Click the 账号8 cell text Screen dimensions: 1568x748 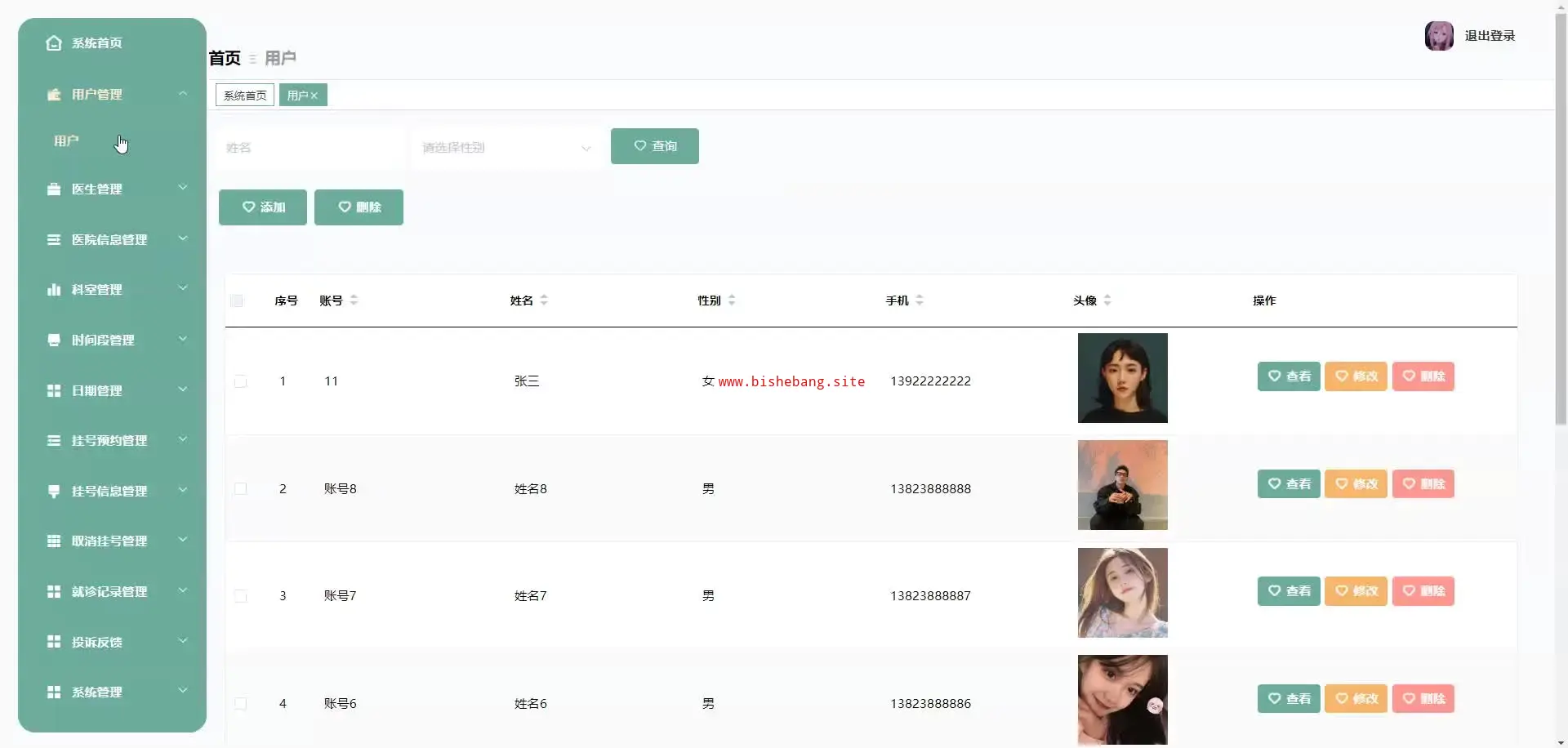click(341, 489)
